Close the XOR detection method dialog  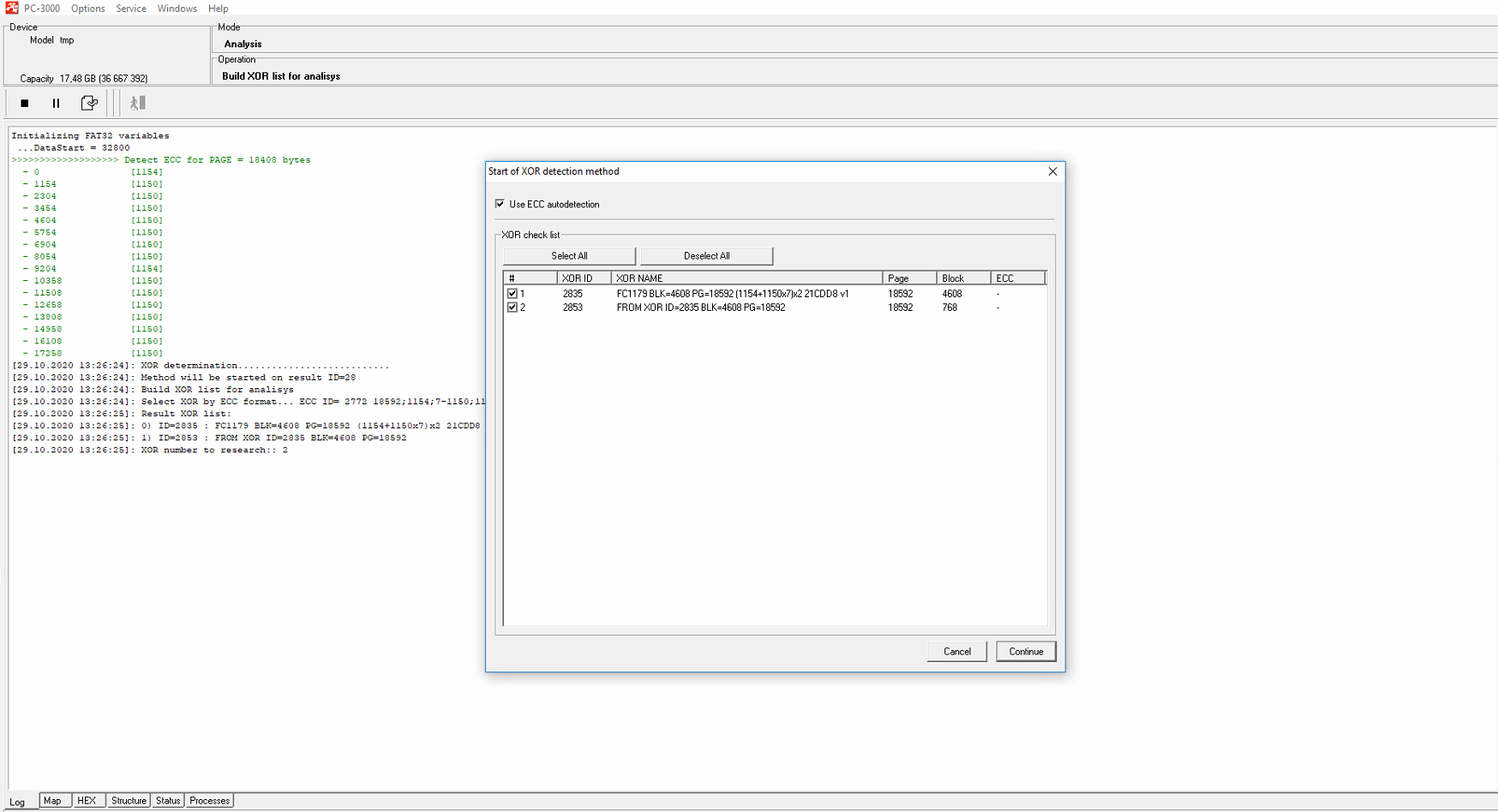(x=1052, y=171)
